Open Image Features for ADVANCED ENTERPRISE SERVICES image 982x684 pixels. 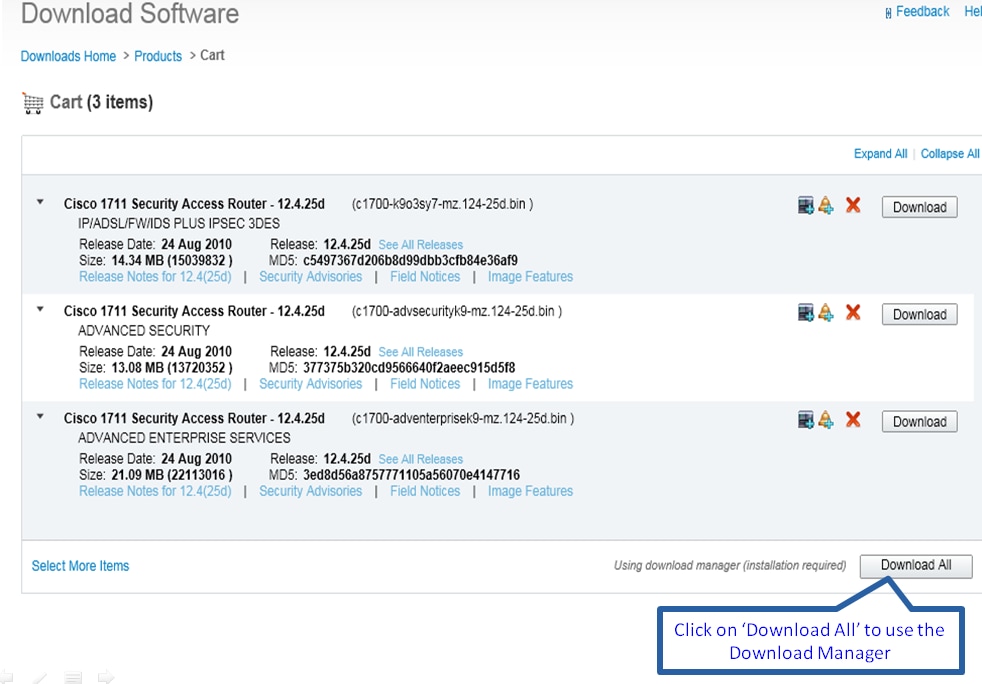pyautogui.click(x=530, y=491)
